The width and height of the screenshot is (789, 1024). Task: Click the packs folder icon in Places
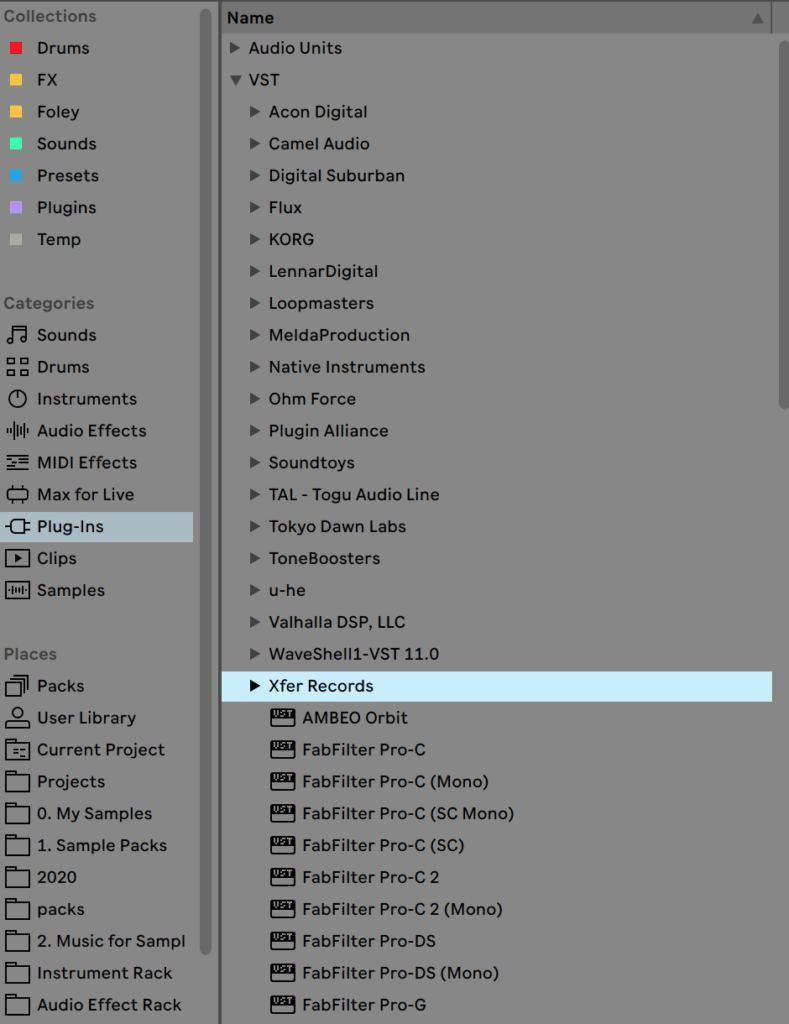(x=17, y=909)
